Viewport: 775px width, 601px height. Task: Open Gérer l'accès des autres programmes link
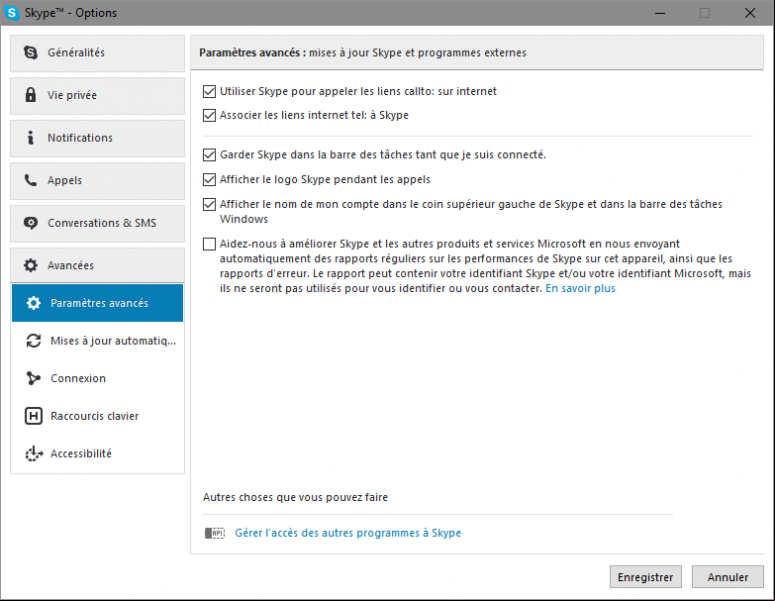[x=347, y=533]
